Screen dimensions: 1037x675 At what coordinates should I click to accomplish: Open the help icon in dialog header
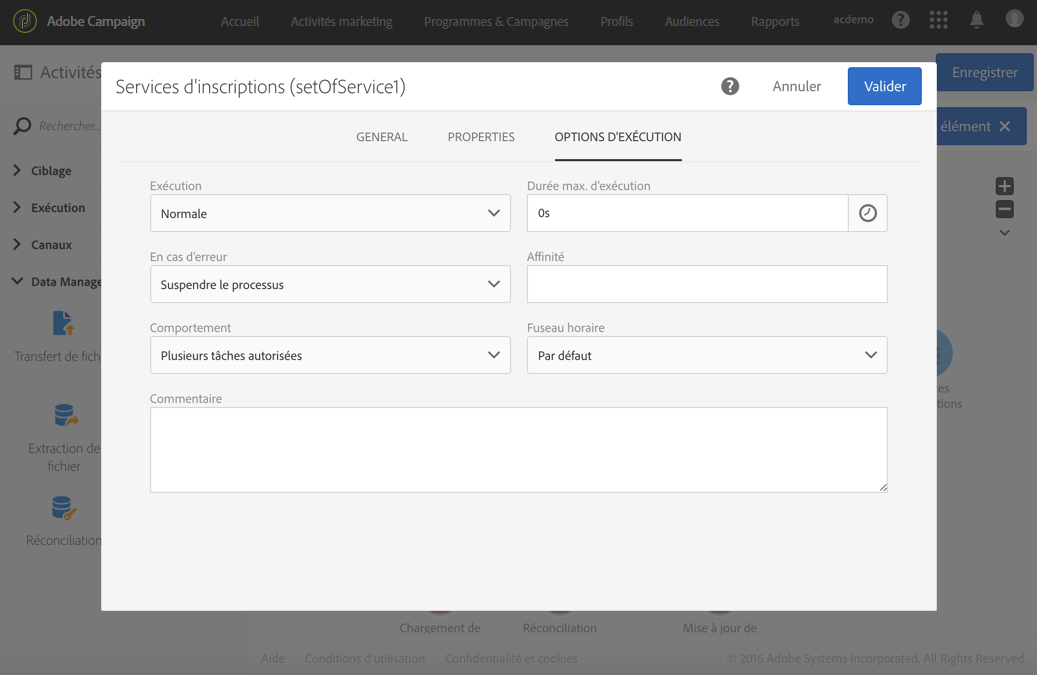pyautogui.click(x=730, y=87)
